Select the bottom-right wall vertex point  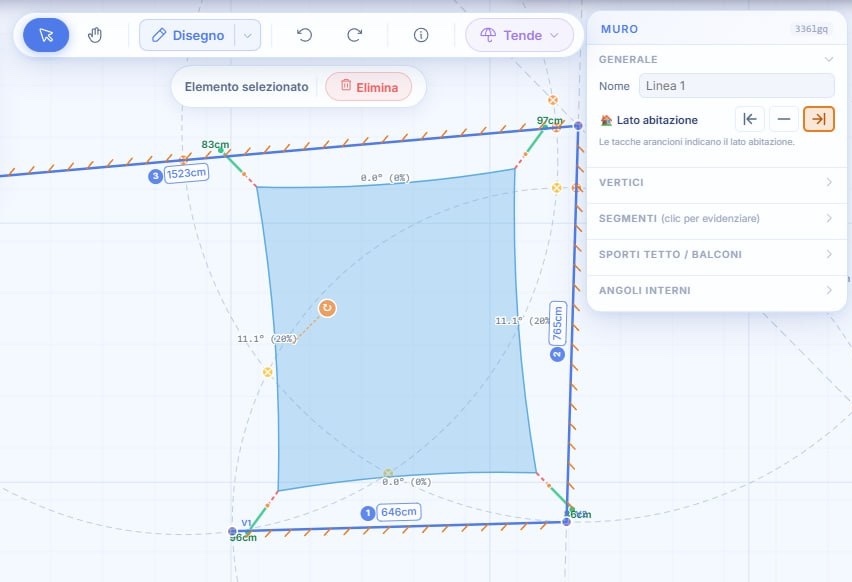click(x=566, y=521)
